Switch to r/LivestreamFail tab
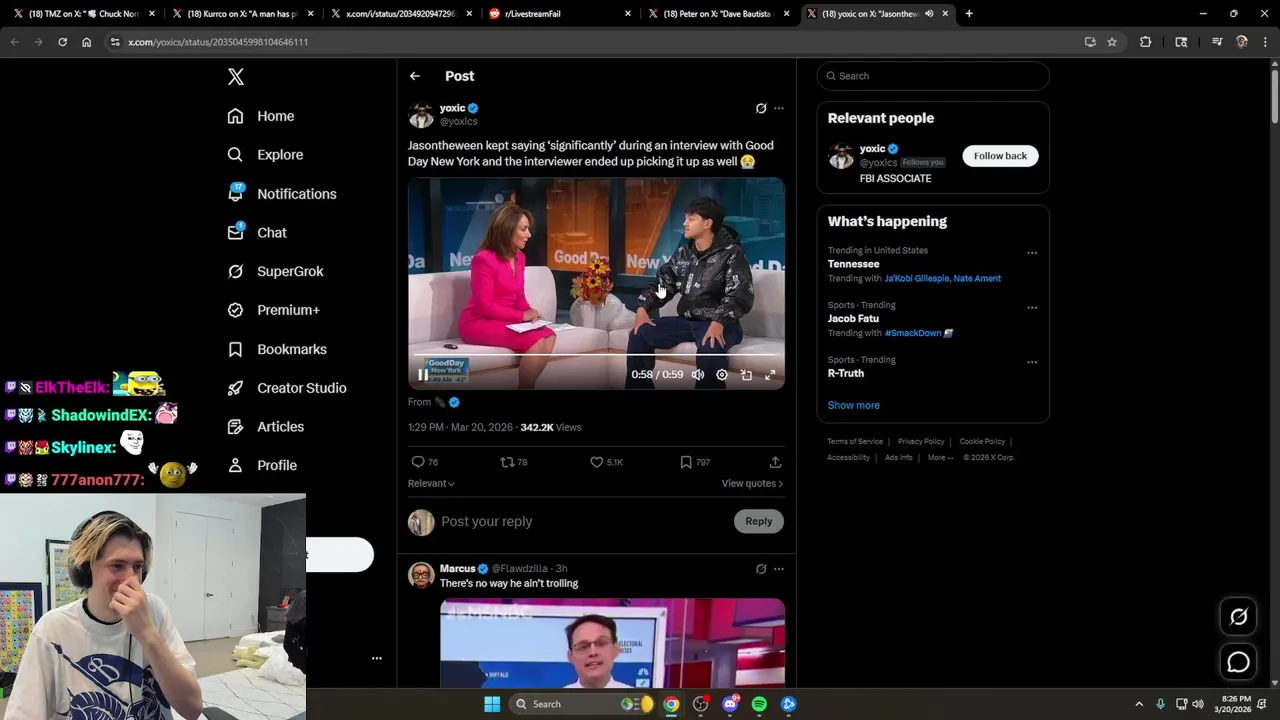The image size is (1280, 720). (x=560, y=14)
